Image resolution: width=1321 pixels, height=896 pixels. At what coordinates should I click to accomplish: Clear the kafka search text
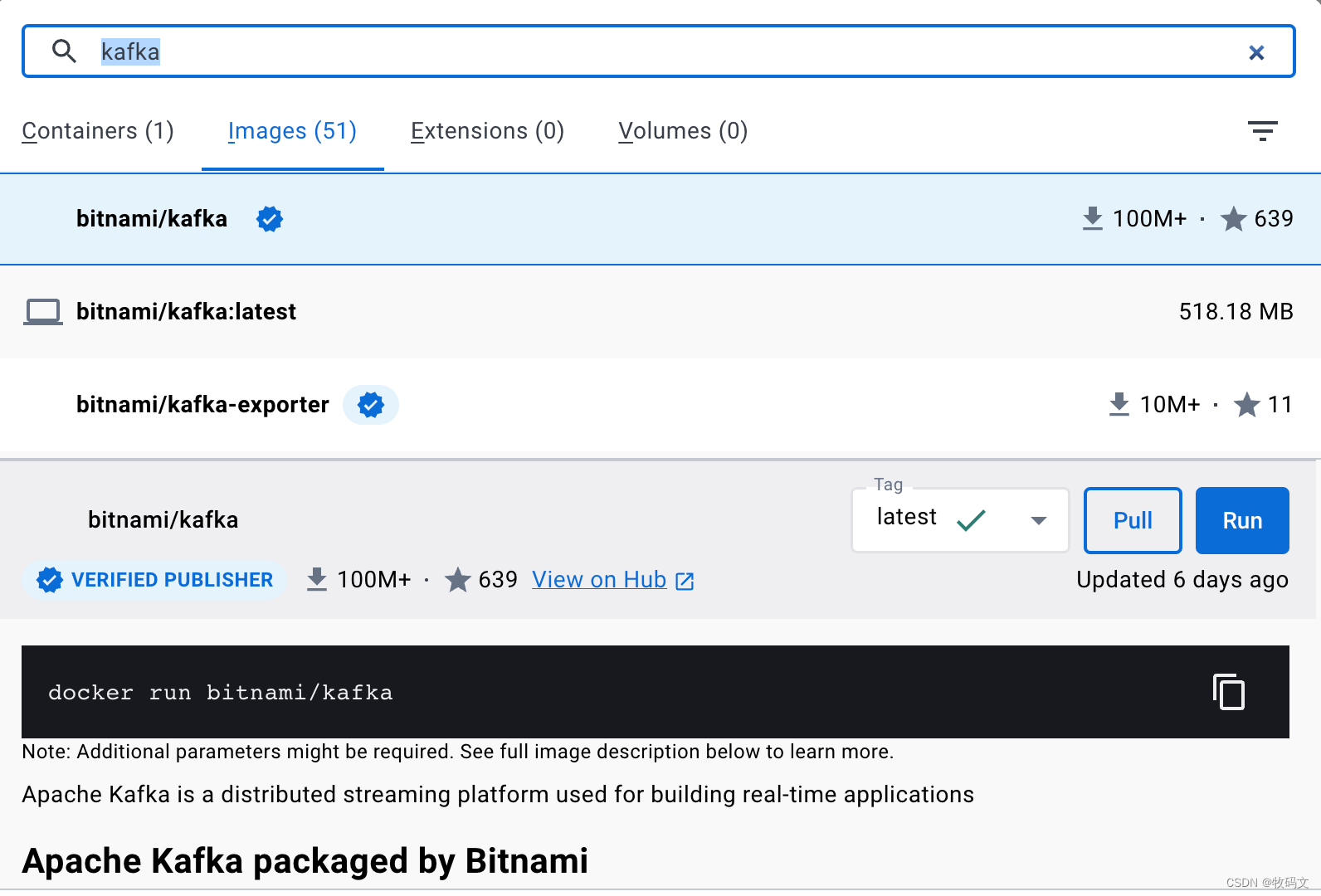point(1256,52)
